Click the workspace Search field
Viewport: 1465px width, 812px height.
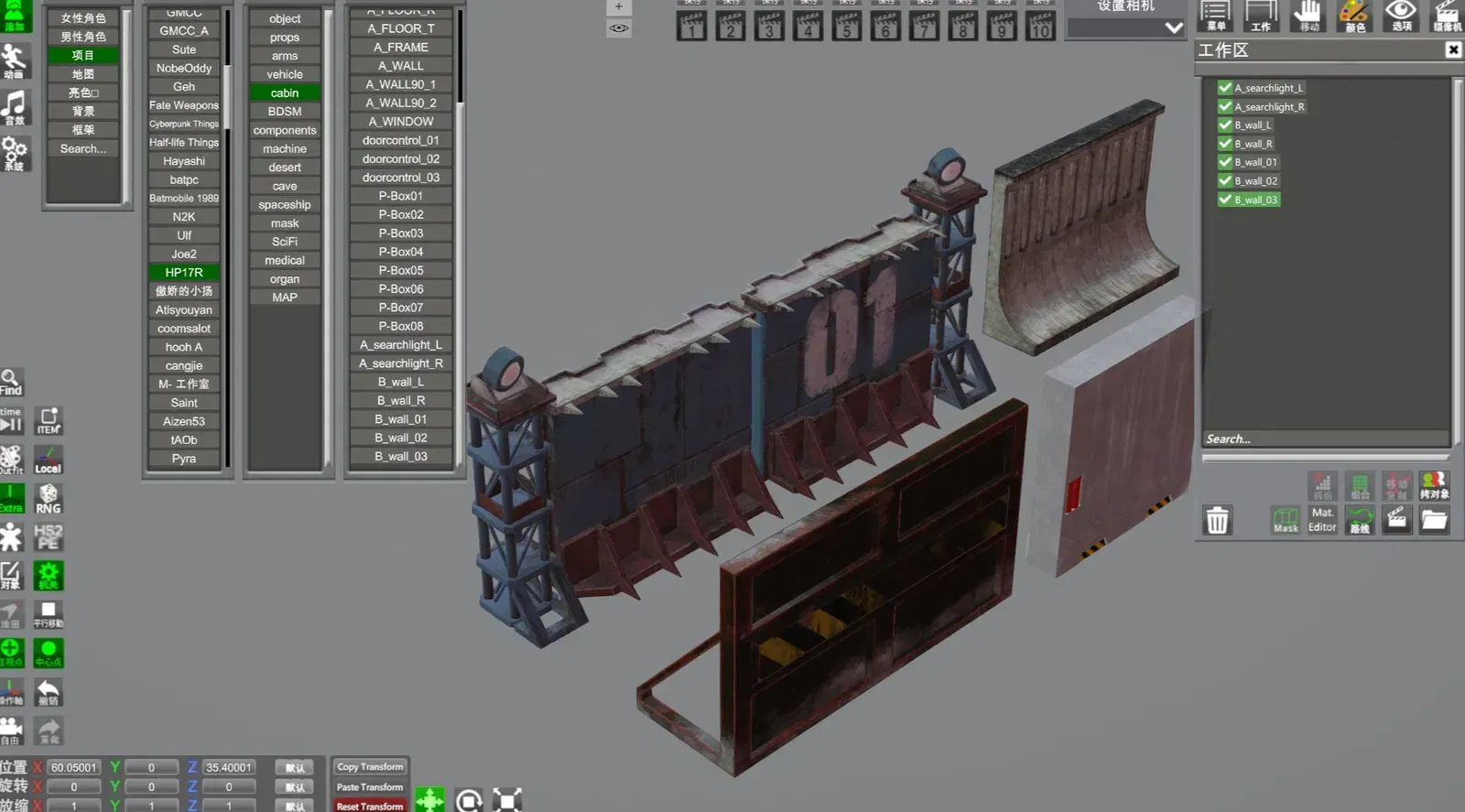coord(1326,439)
